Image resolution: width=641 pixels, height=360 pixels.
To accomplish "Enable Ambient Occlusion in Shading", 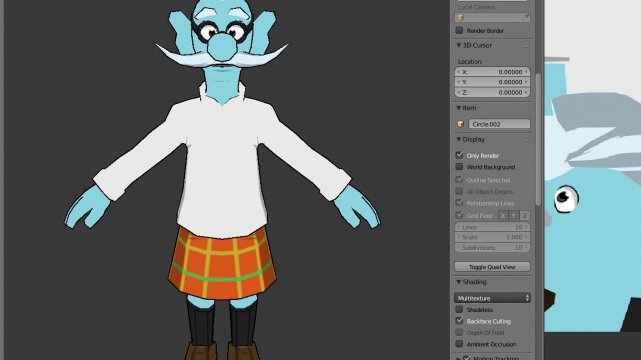I will pos(459,344).
